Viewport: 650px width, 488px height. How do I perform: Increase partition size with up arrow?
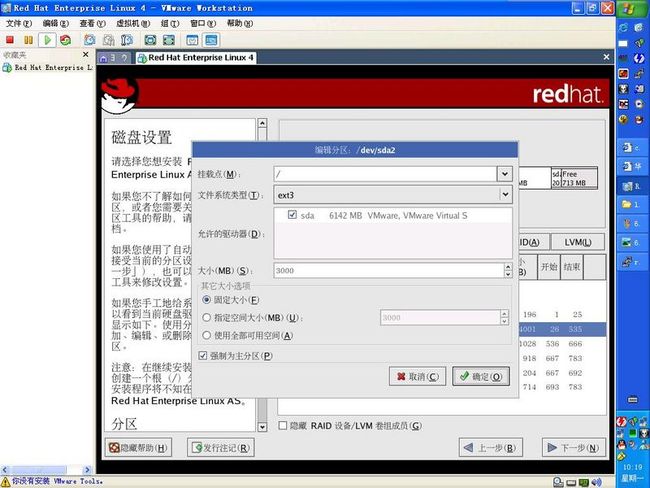click(508, 267)
